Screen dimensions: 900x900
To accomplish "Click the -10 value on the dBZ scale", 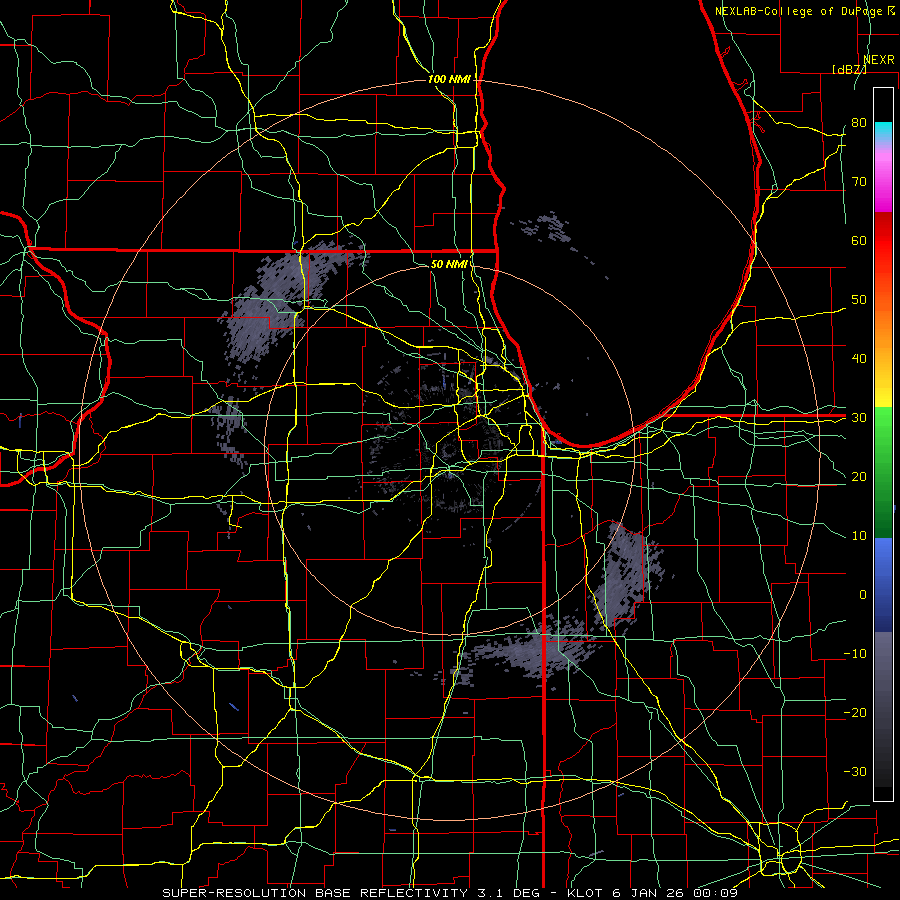I will pos(855,654).
